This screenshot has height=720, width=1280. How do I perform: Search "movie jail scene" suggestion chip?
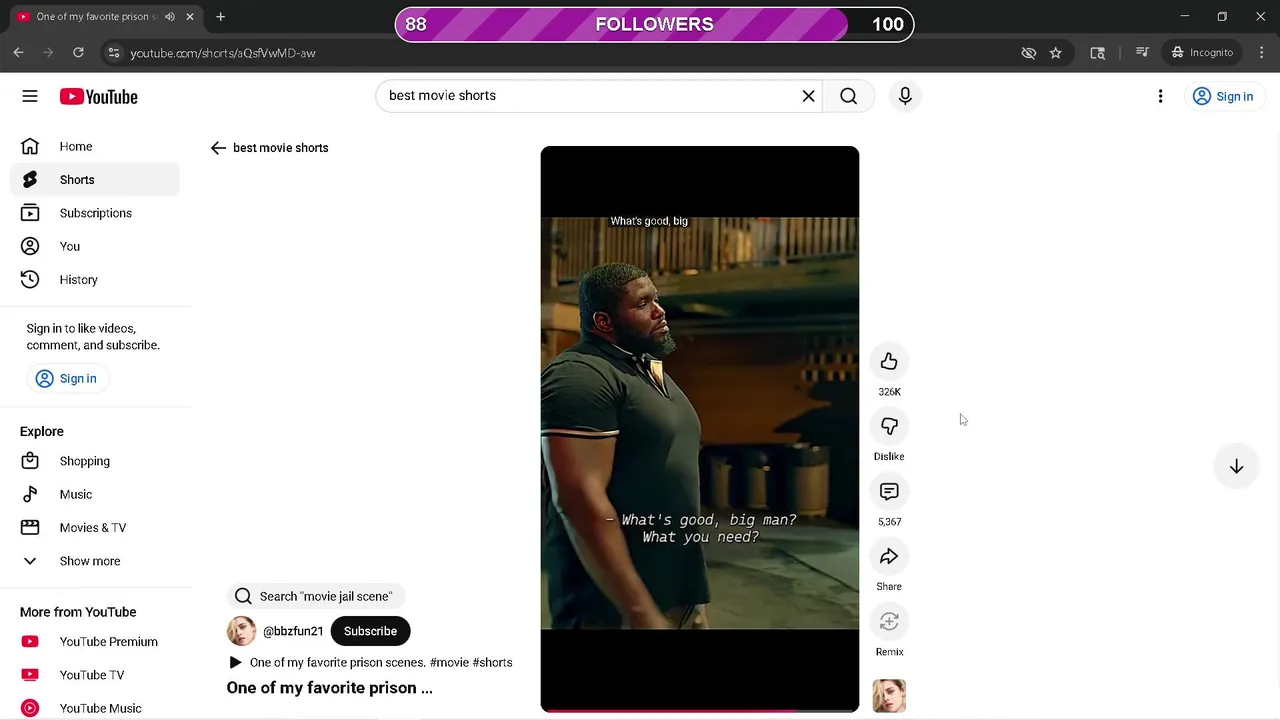click(x=314, y=596)
